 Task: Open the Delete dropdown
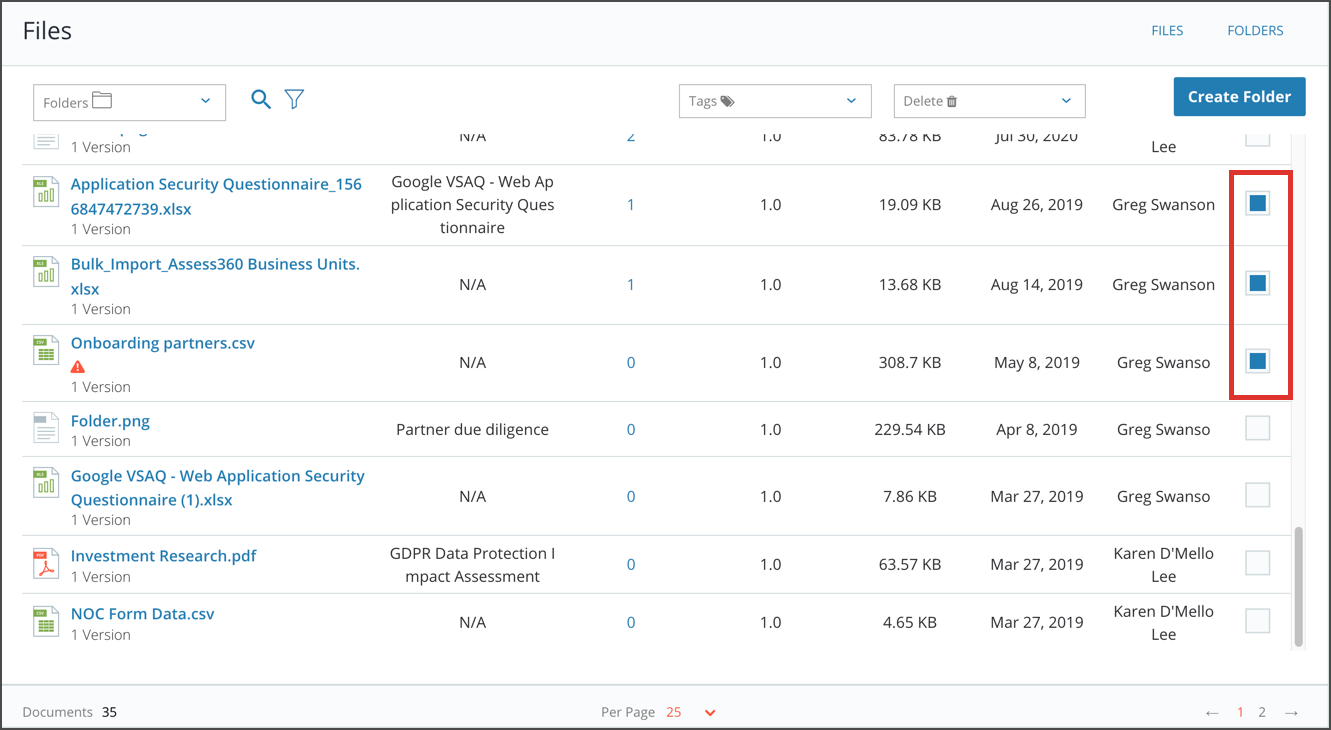point(989,101)
